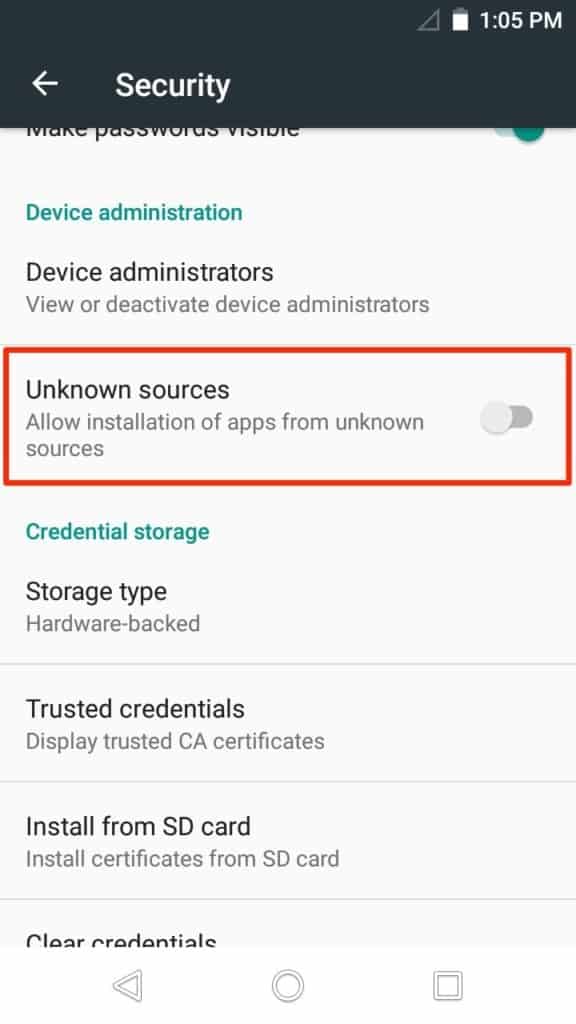The width and height of the screenshot is (576, 1024).
Task: Tap Clear credentials at the bottom
Action: [120, 940]
